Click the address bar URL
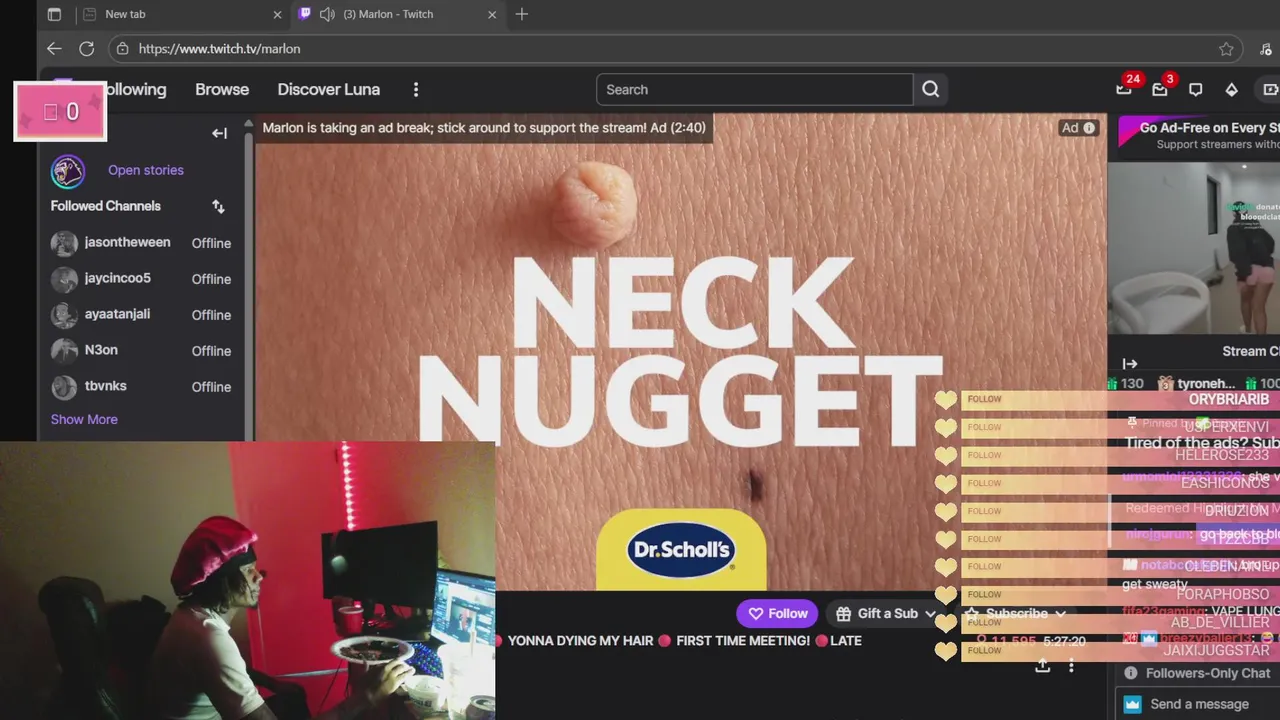The image size is (1280, 720). click(219, 48)
